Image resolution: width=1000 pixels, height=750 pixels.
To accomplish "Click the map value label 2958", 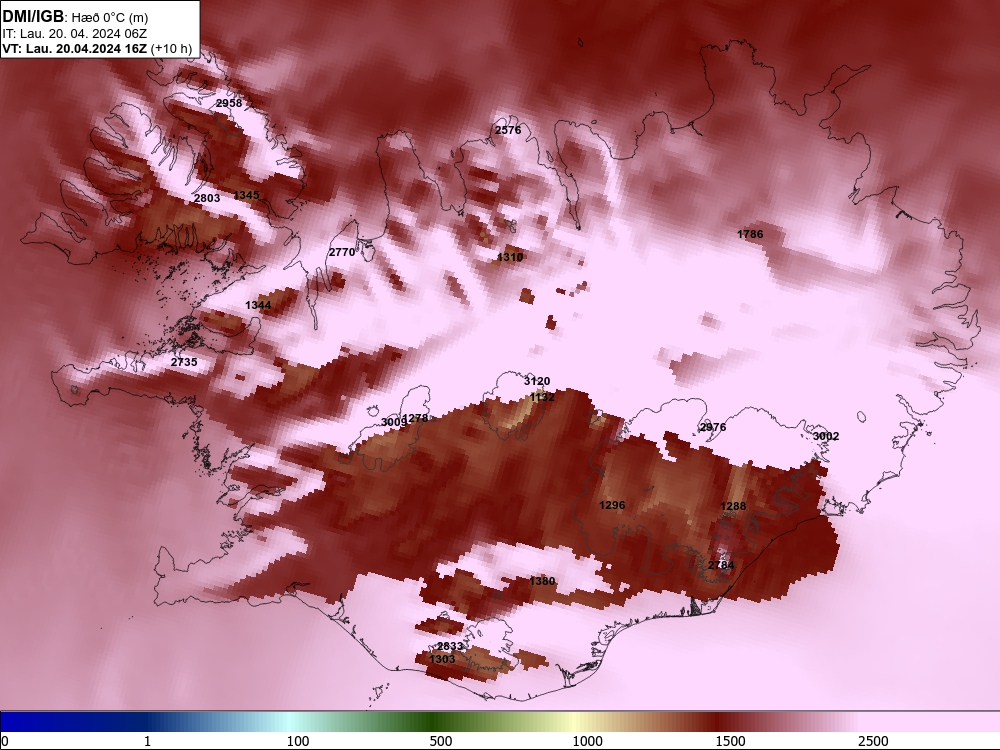I will (x=229, y=103).
